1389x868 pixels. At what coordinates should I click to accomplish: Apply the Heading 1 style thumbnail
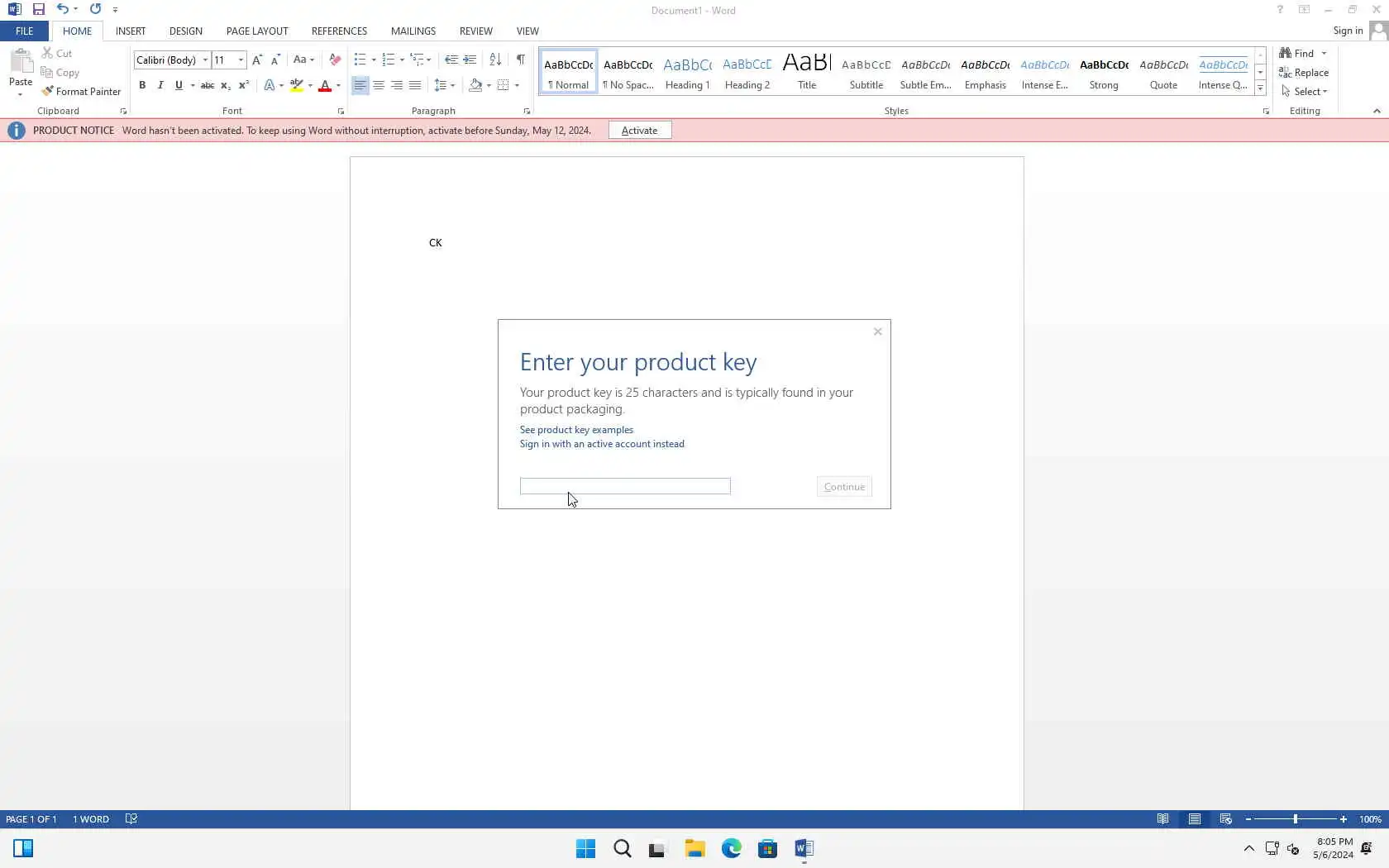pos(688,72)
